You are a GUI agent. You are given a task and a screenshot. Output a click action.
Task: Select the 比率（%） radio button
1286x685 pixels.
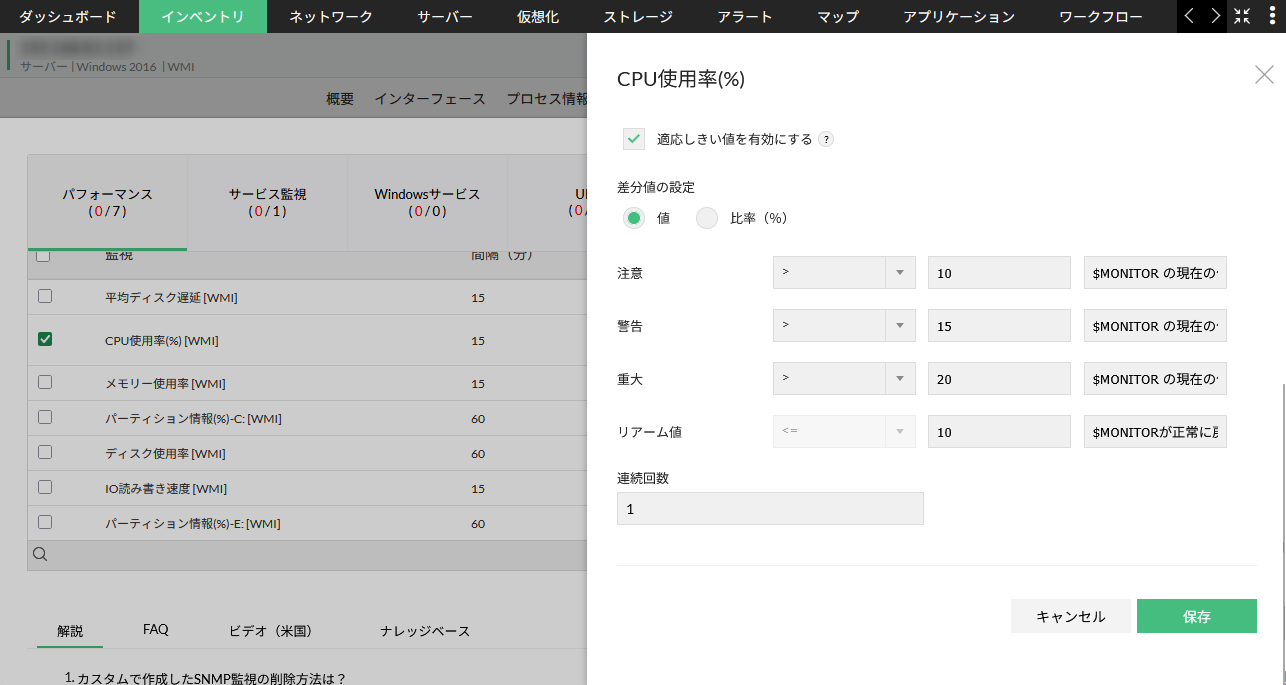pyautogui.click(x=707, y=218)
